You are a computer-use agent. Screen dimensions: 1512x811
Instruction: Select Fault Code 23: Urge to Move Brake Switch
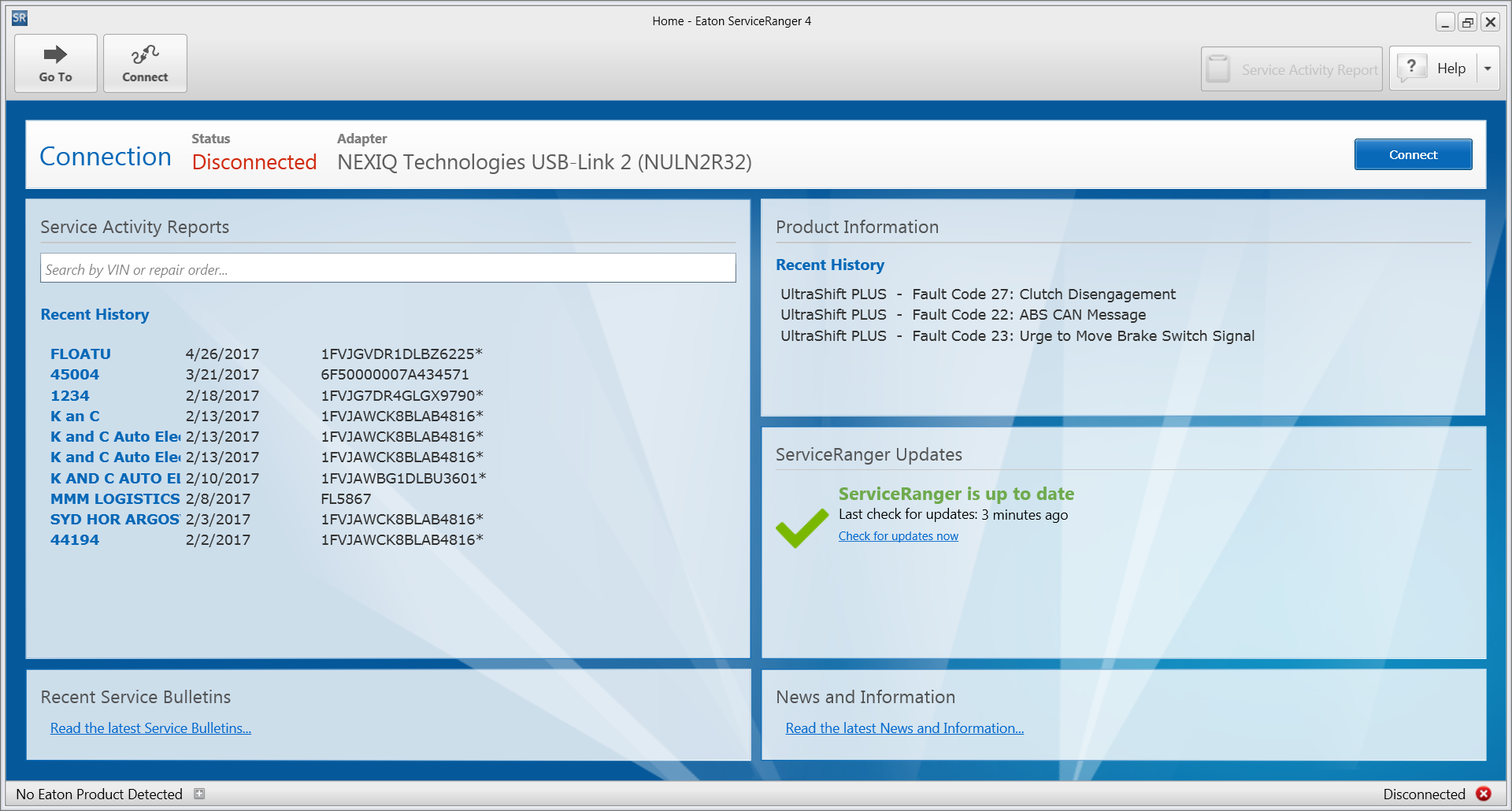(1017, 336)
